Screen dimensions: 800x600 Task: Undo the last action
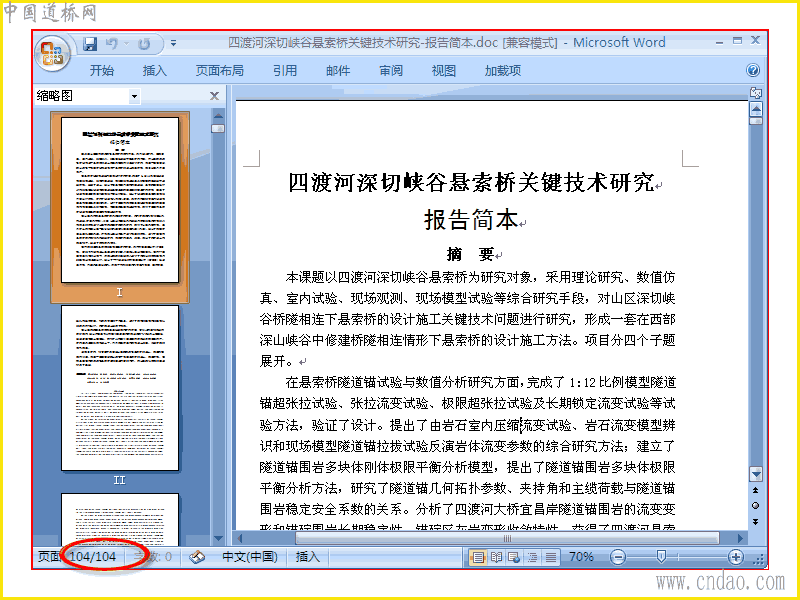(x=112, y=44)
